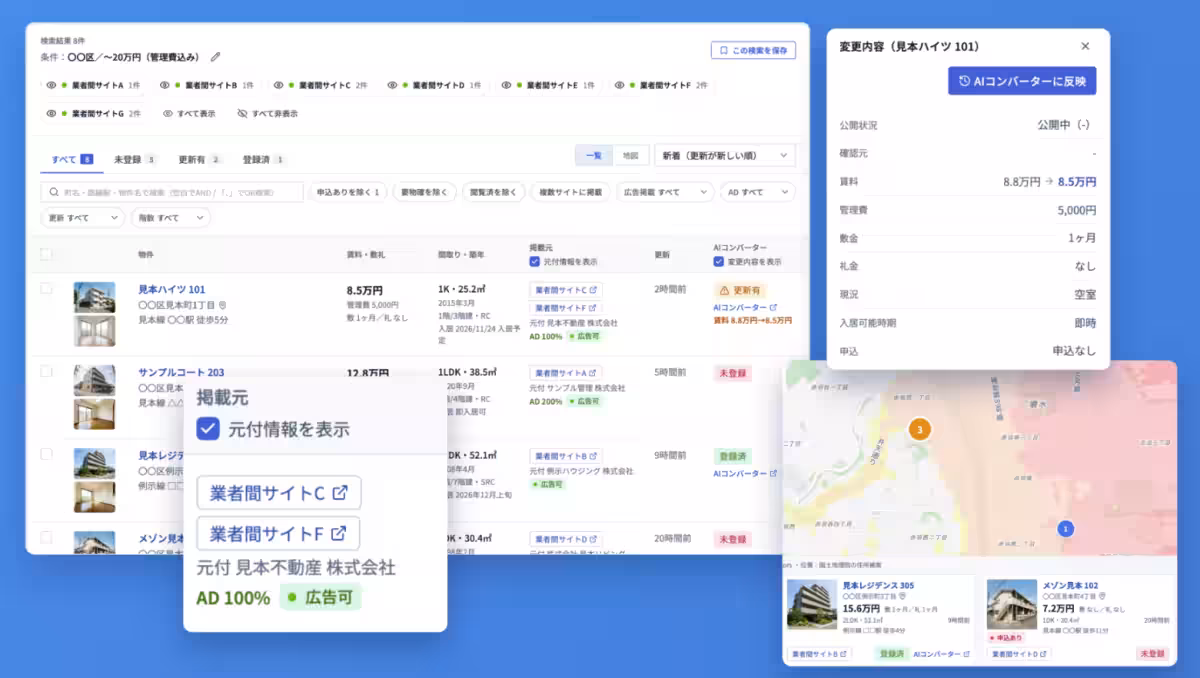Click the すべて非表示 crossed-eye icon
The image size is (1200, 678).
242,114
